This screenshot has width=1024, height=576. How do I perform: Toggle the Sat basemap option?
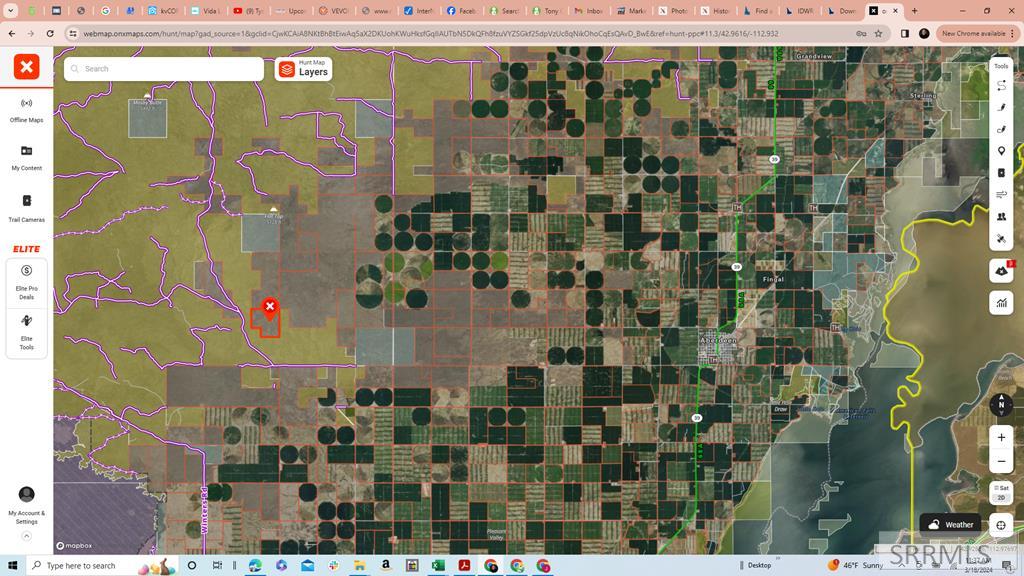1001,488
